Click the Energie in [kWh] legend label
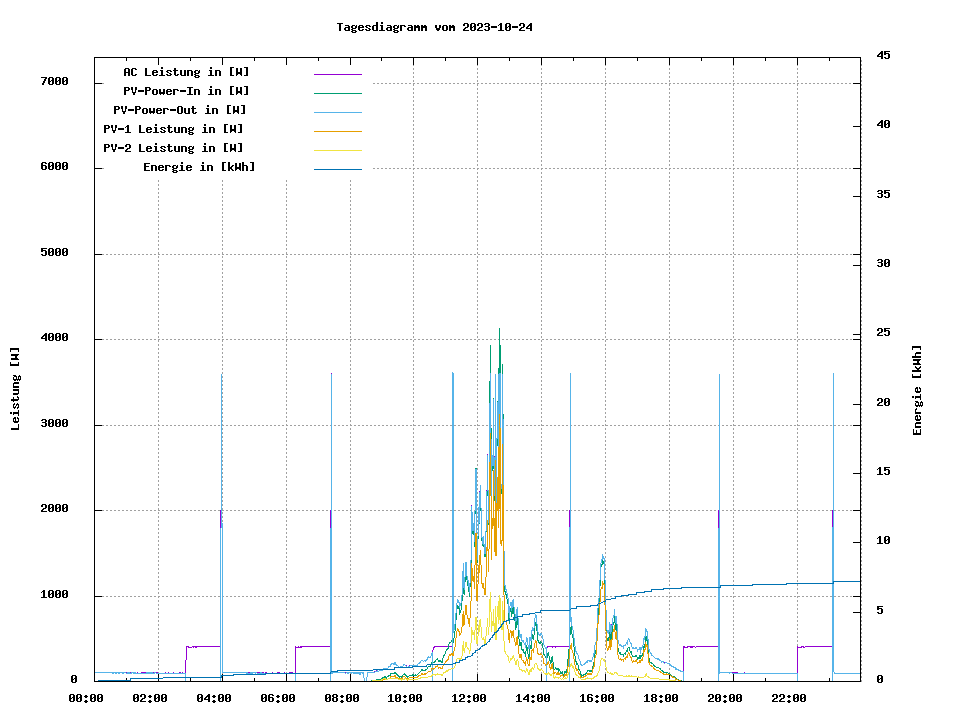The height and width of the screenshot is (720, 960). pos(199,167)
